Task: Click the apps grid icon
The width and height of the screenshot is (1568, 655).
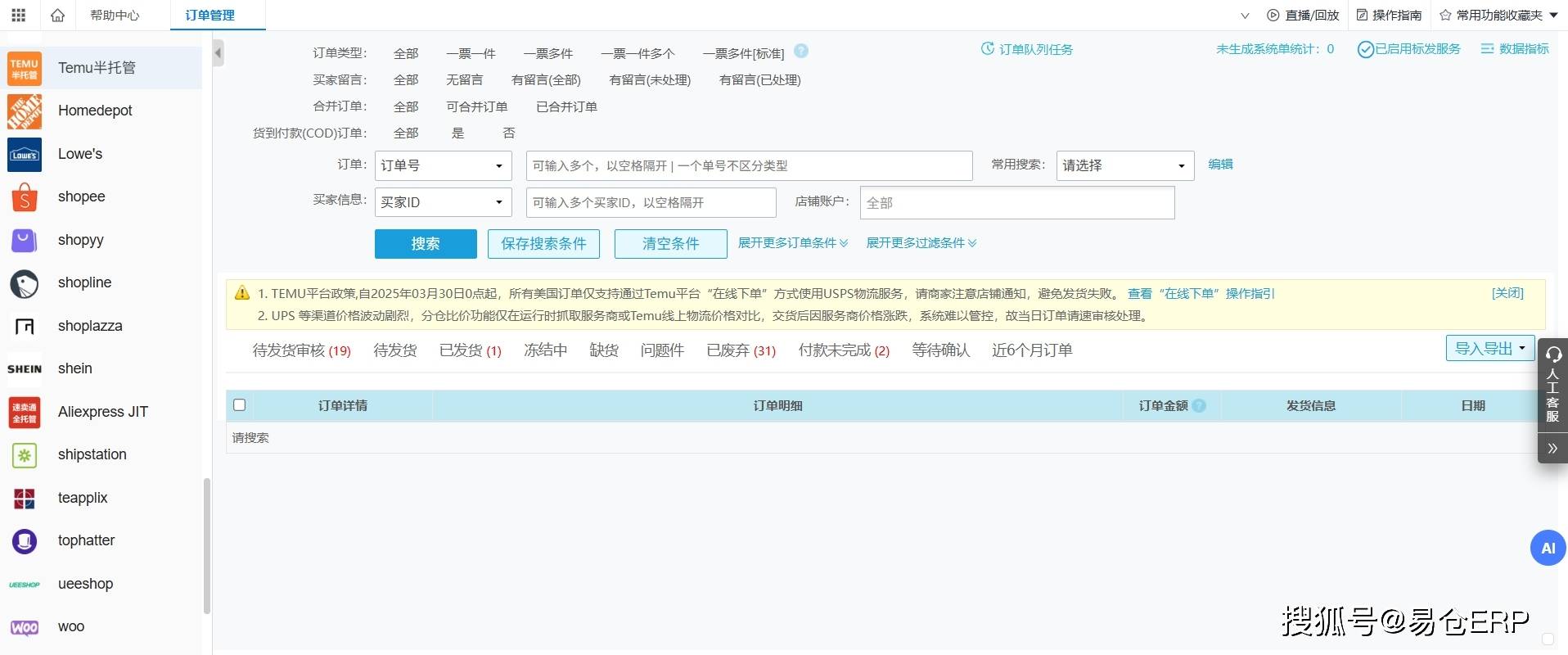Action: click(x=18, y=15)
